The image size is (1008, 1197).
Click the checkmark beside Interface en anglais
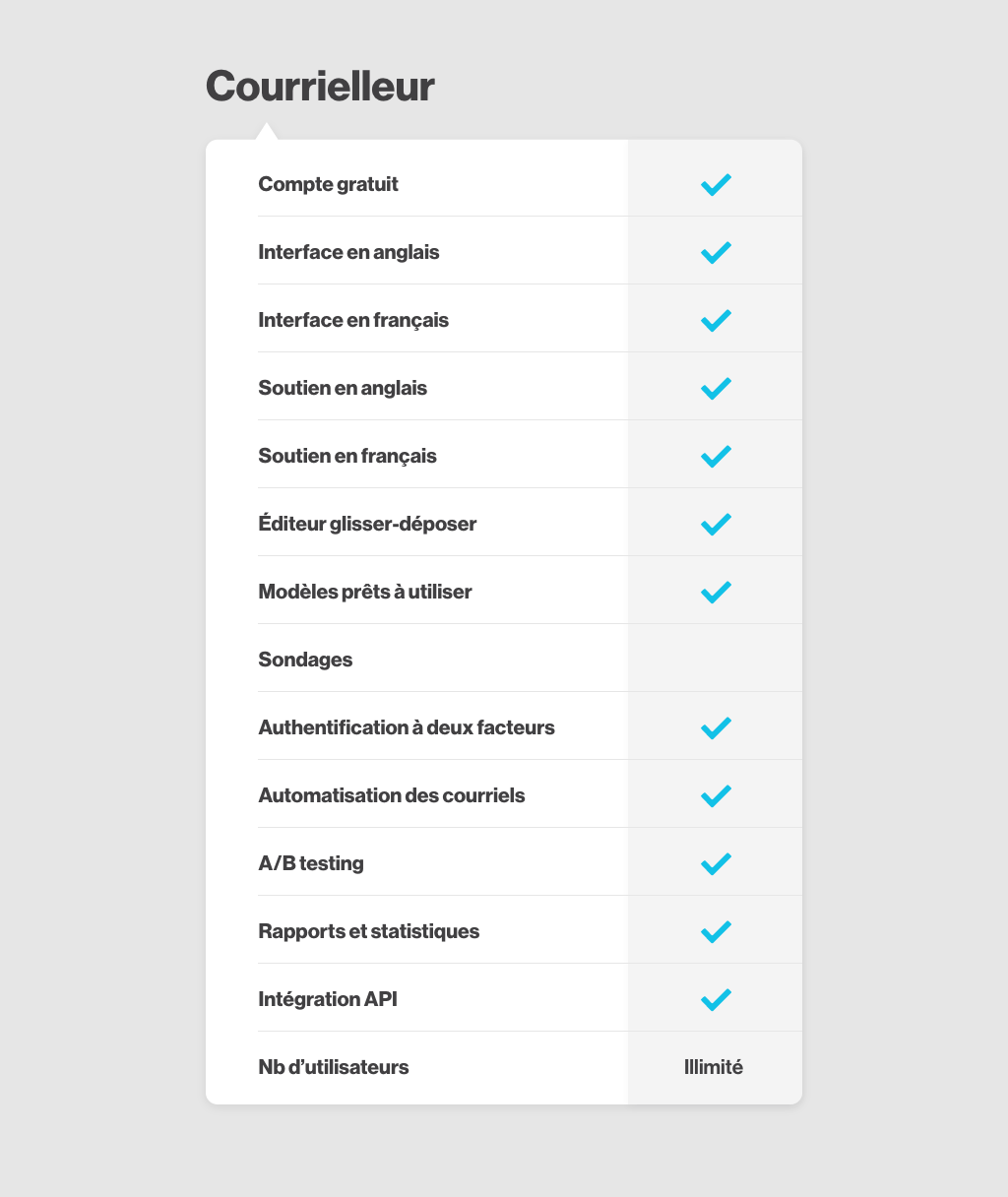(x=716, y=252)
